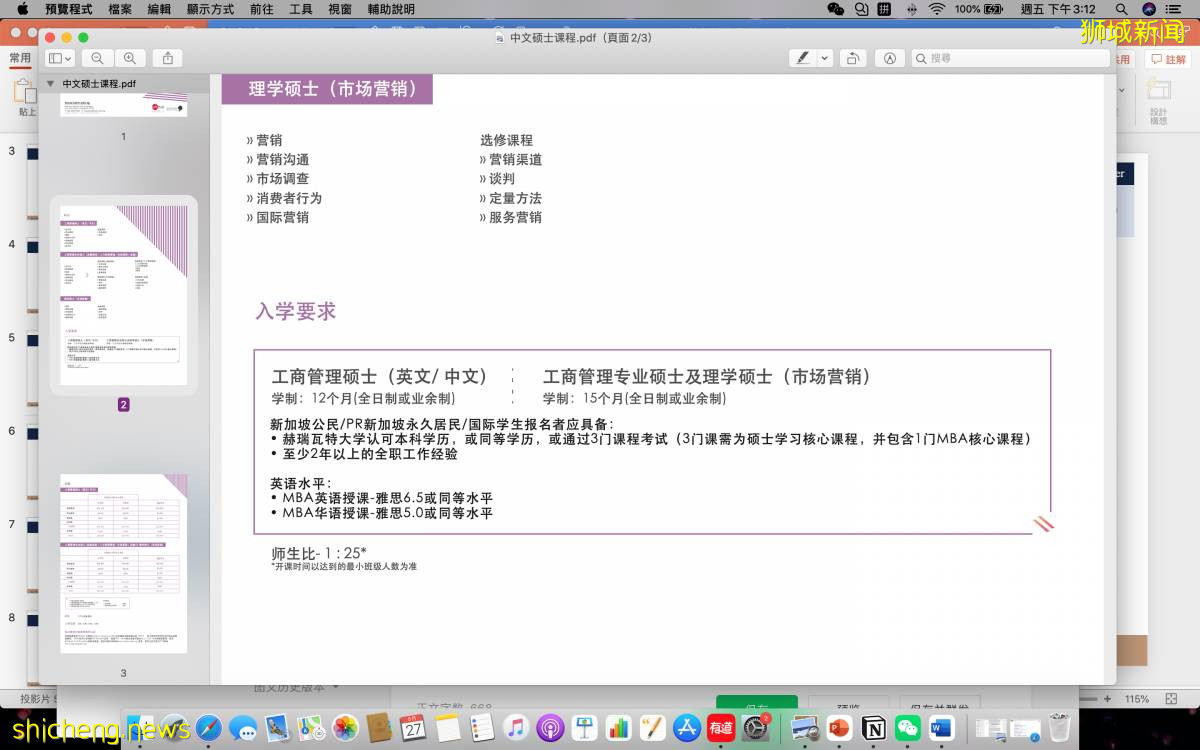Select the zoom in icon in Preview toolbar
Screen dimensions: 1200x750
[130, 58]
